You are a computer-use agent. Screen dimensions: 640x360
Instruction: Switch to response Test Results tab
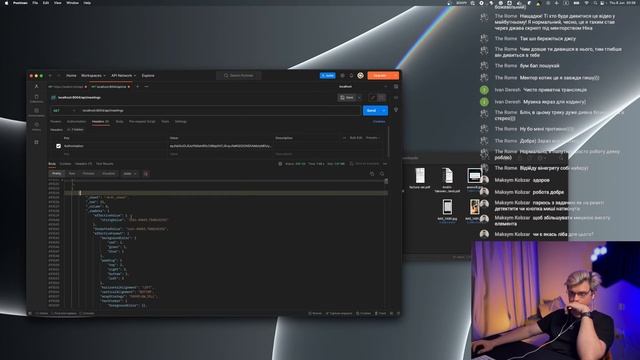tap(104, 164)
